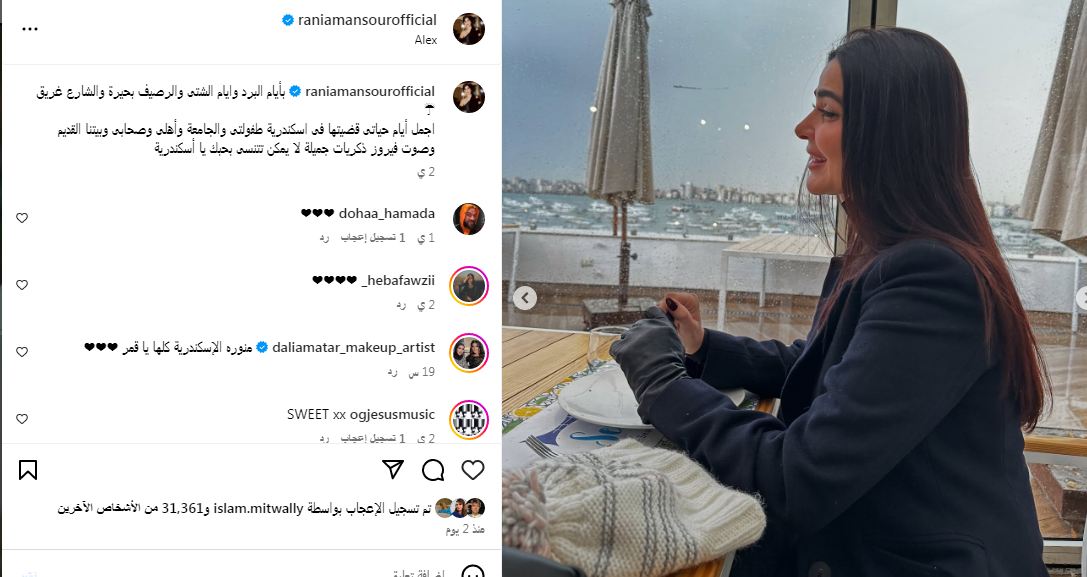The image size is (1087, 577).
Task: Open ogjesusmusic's profile avatar
Action: click(x=469, y=420)
